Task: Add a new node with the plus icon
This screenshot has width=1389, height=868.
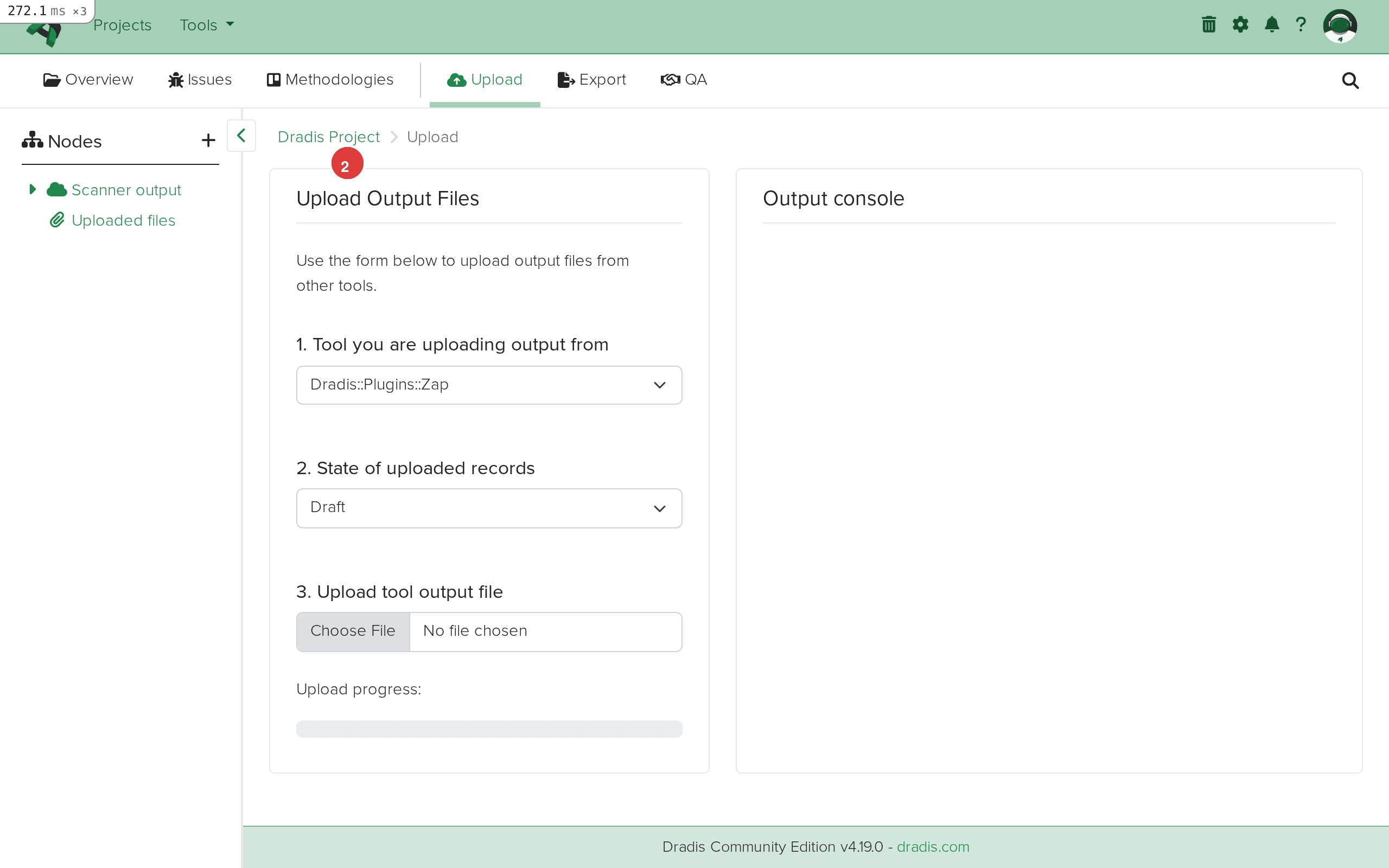Action: point(207,140)
